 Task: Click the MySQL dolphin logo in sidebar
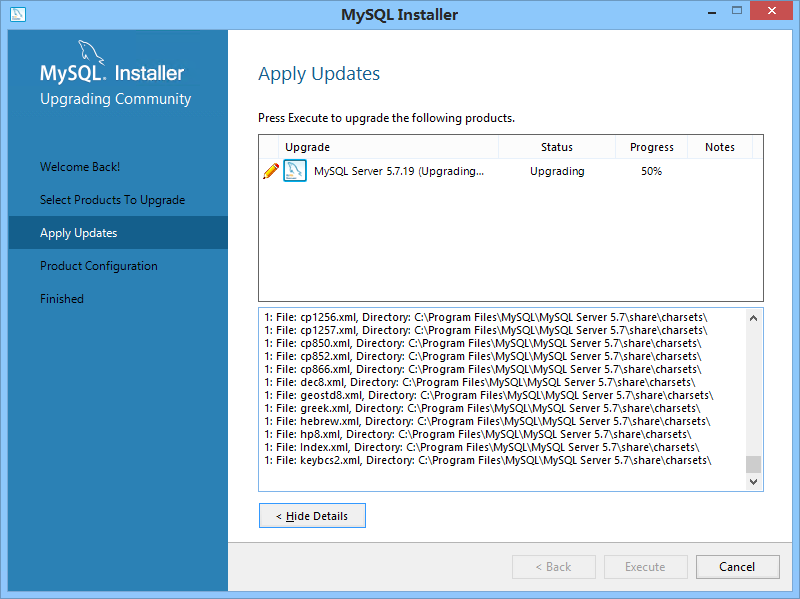click(x=91, y=53)
